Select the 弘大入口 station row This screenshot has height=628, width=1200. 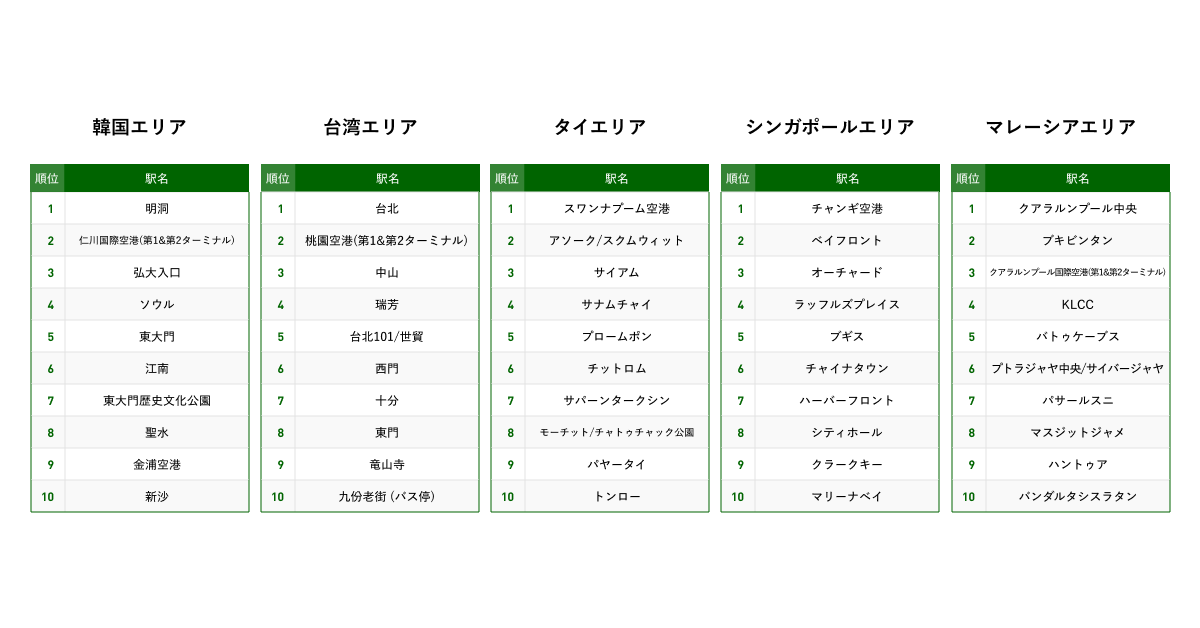click(x=157, y=273)
